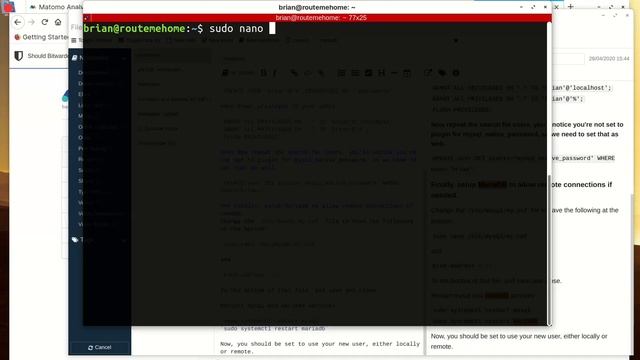Open note in external editor icon
Screen dimensions: 640x360
[428, 73]
